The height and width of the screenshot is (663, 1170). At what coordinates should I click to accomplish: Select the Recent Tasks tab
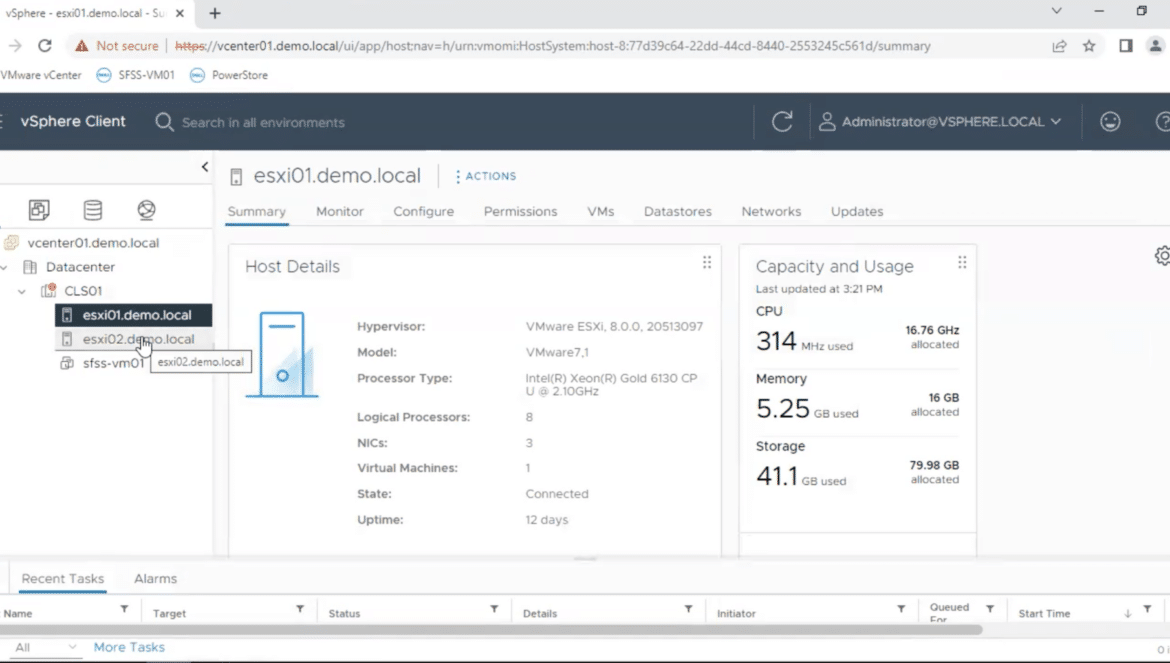click(63, 579)
